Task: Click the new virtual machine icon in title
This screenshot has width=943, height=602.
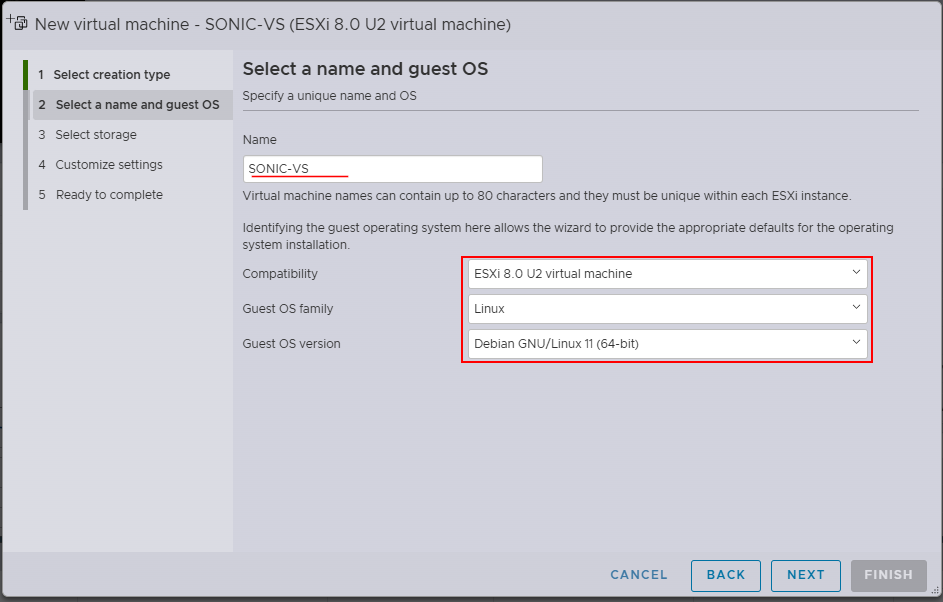Action: tap(17, 22)
